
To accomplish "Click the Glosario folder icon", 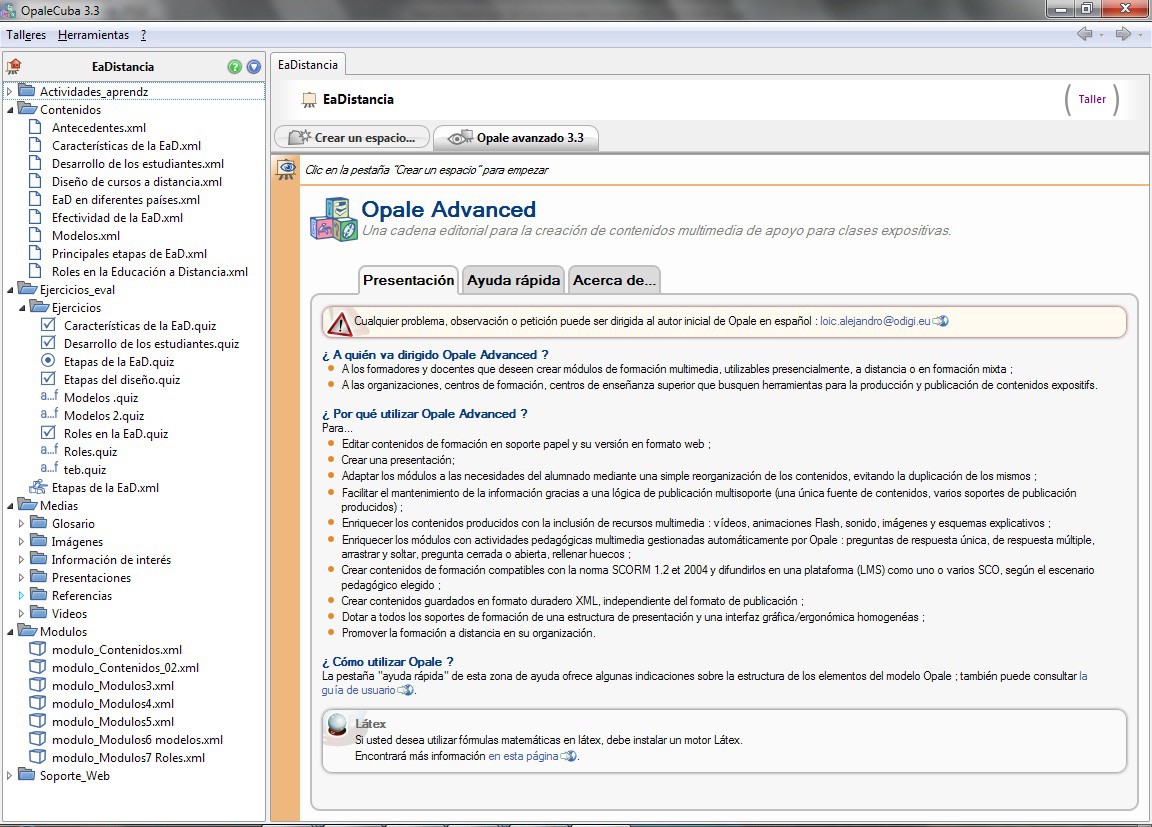I will (x=39, y=523).
